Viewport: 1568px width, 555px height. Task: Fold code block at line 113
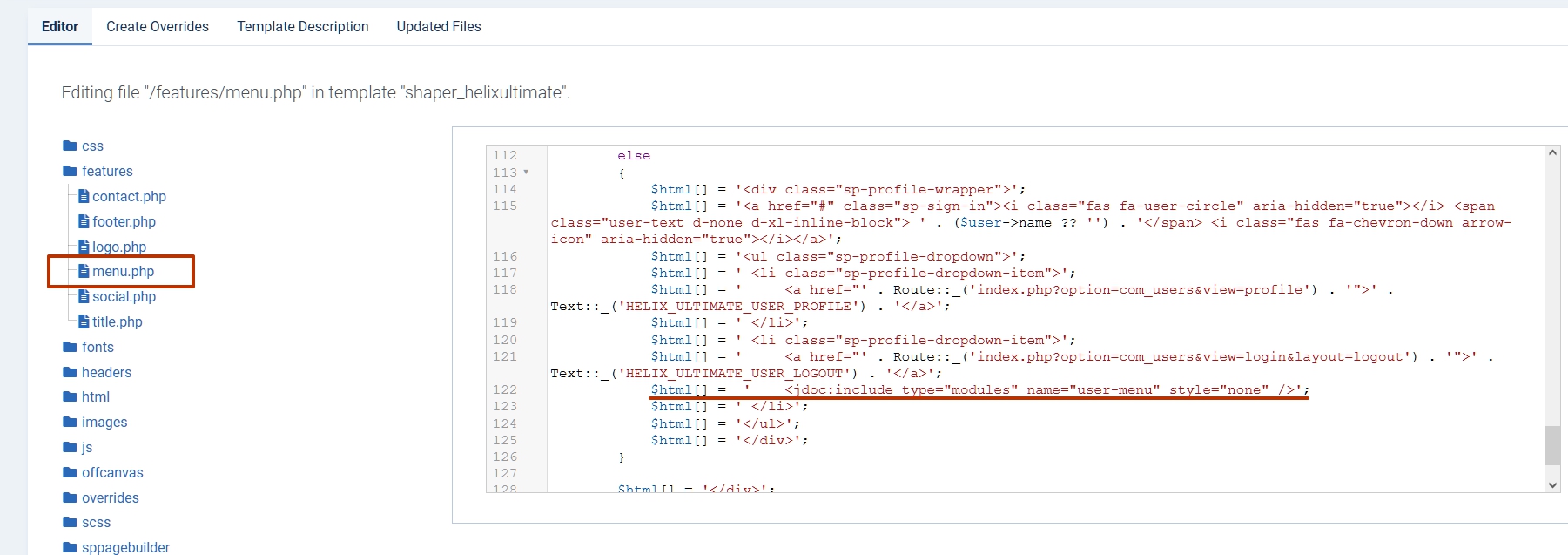pos(526,173)
